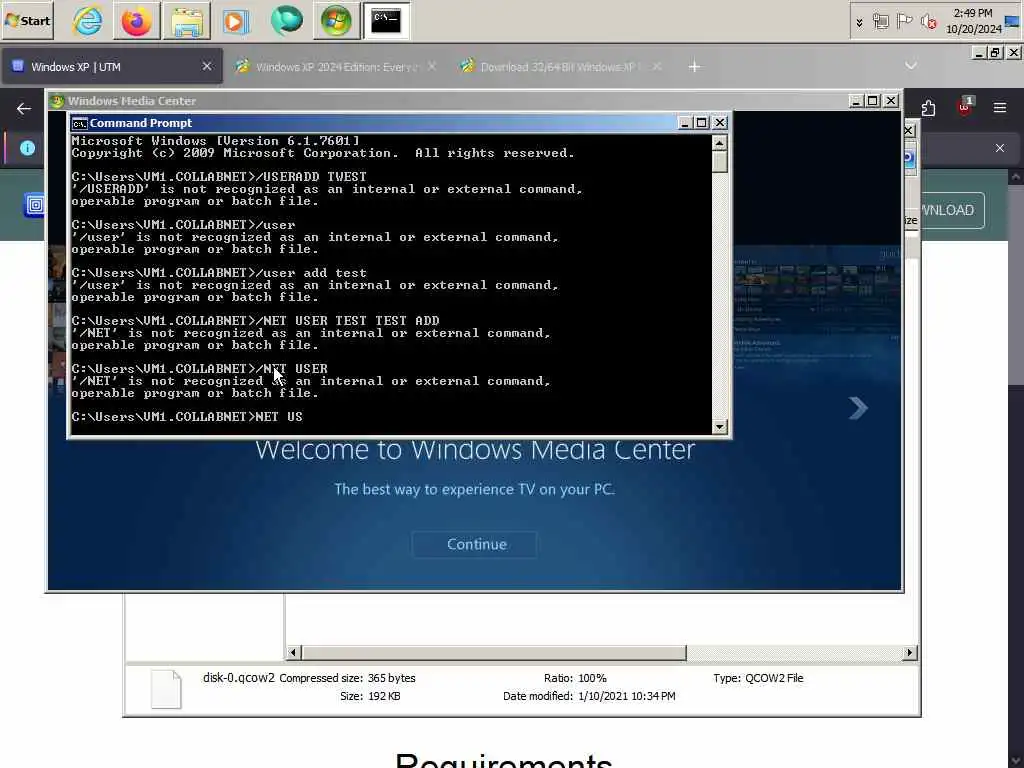Open the browser extensions puzzle icon

tap(928, 108)
